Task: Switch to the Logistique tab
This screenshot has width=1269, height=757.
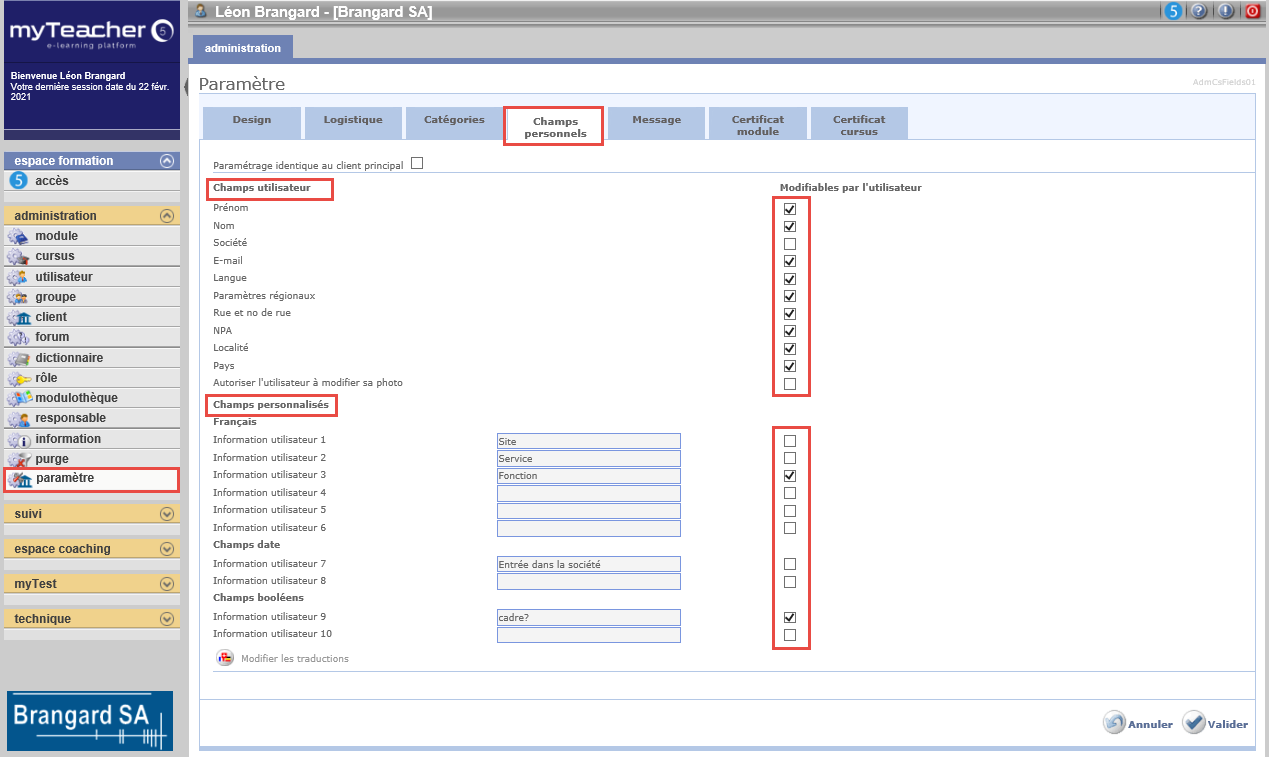Action: coord(353,120)
